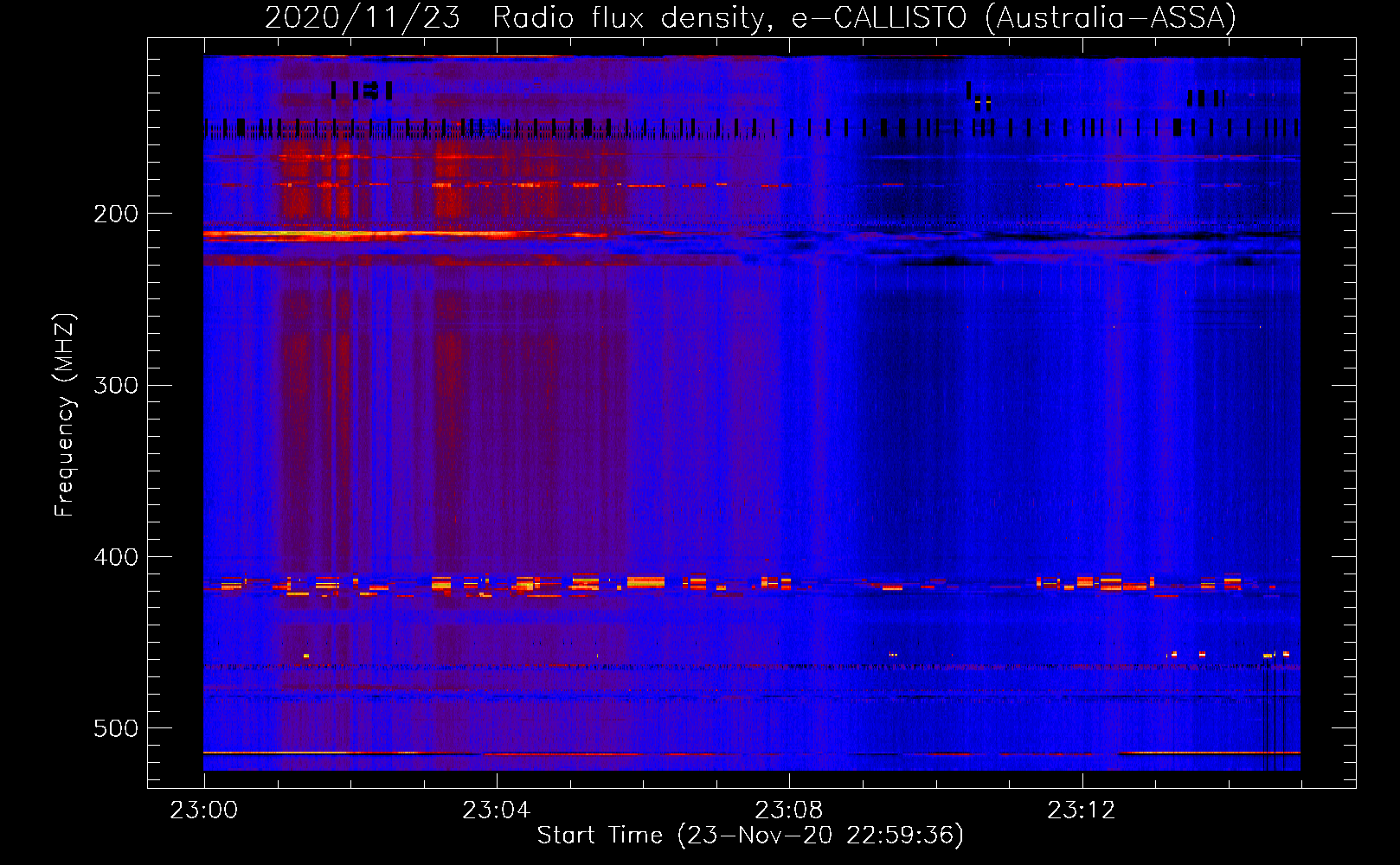This screenshot has height=865, width=1400.
Task: Click the 23:04 time tick label
Action: pyautogui.click(x=496, y=811)
